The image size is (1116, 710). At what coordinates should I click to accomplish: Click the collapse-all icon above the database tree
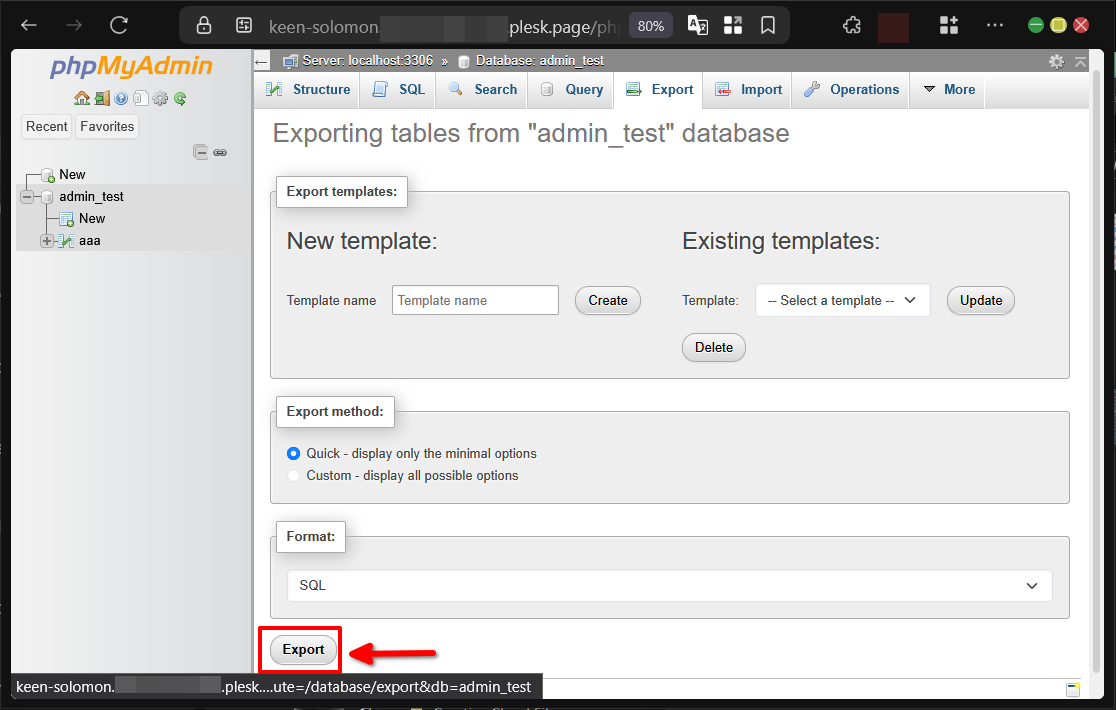tap(201, 152)
